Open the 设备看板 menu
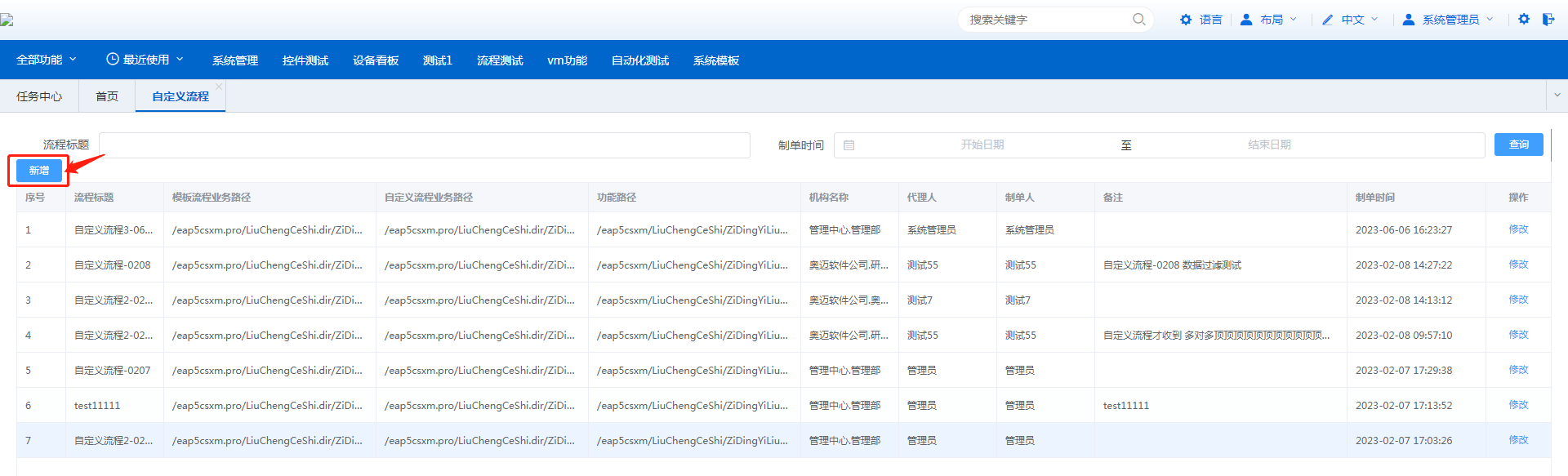This screenshot has width=1568, height=476. tap(376, 60)
